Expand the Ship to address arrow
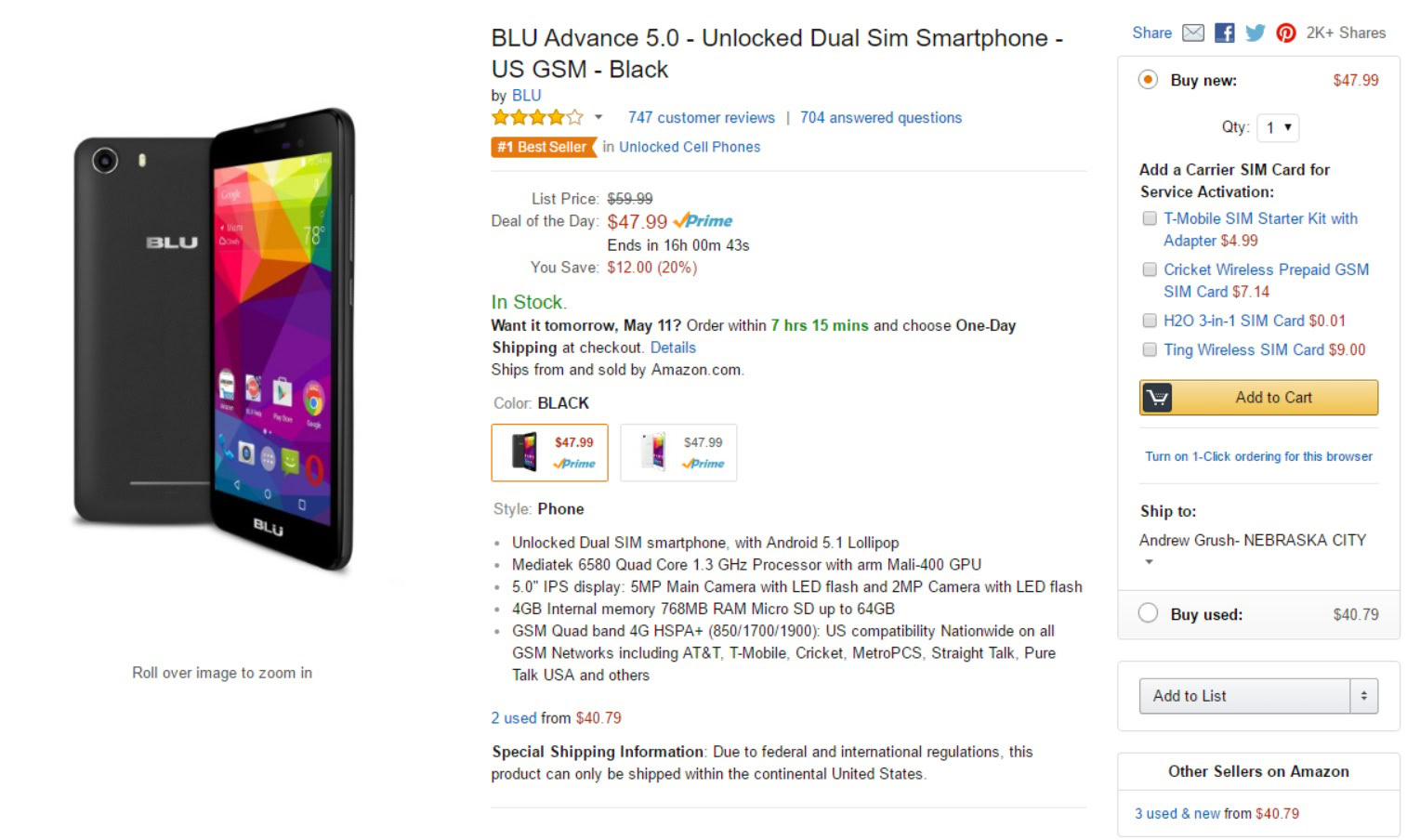Viewport: 1407px width, 840px height. 1149,562
